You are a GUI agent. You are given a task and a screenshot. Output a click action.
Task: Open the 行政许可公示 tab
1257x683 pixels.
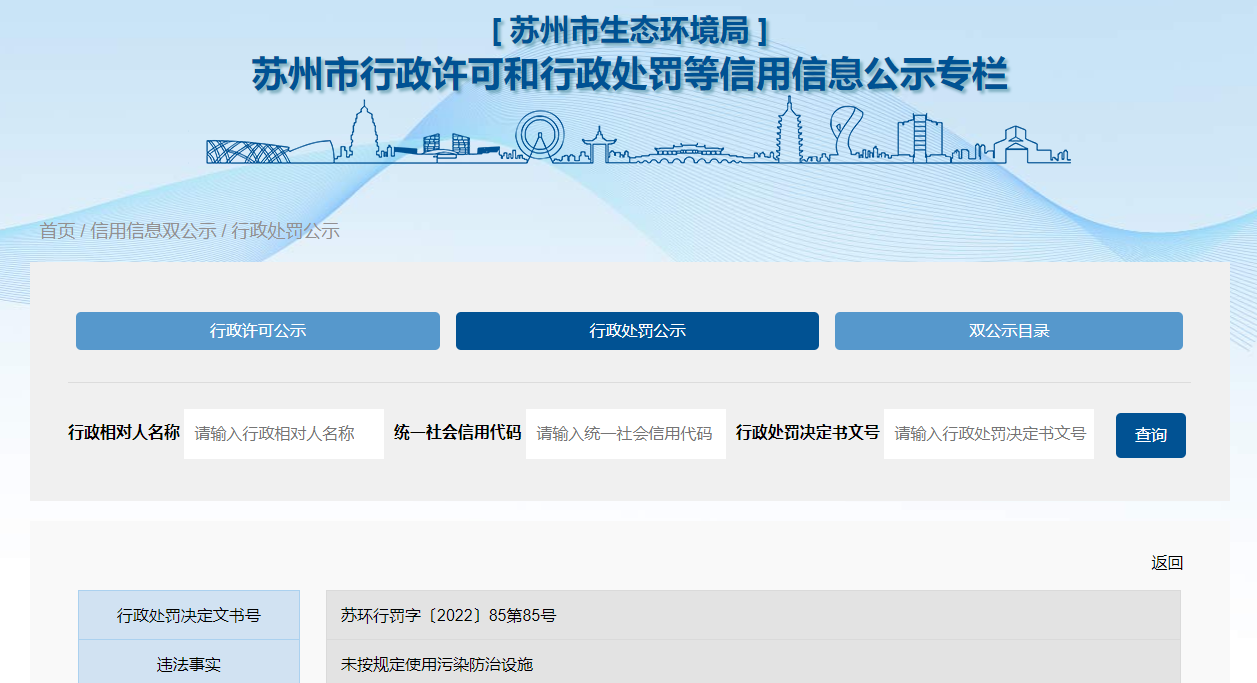click(x=258, y=331)
